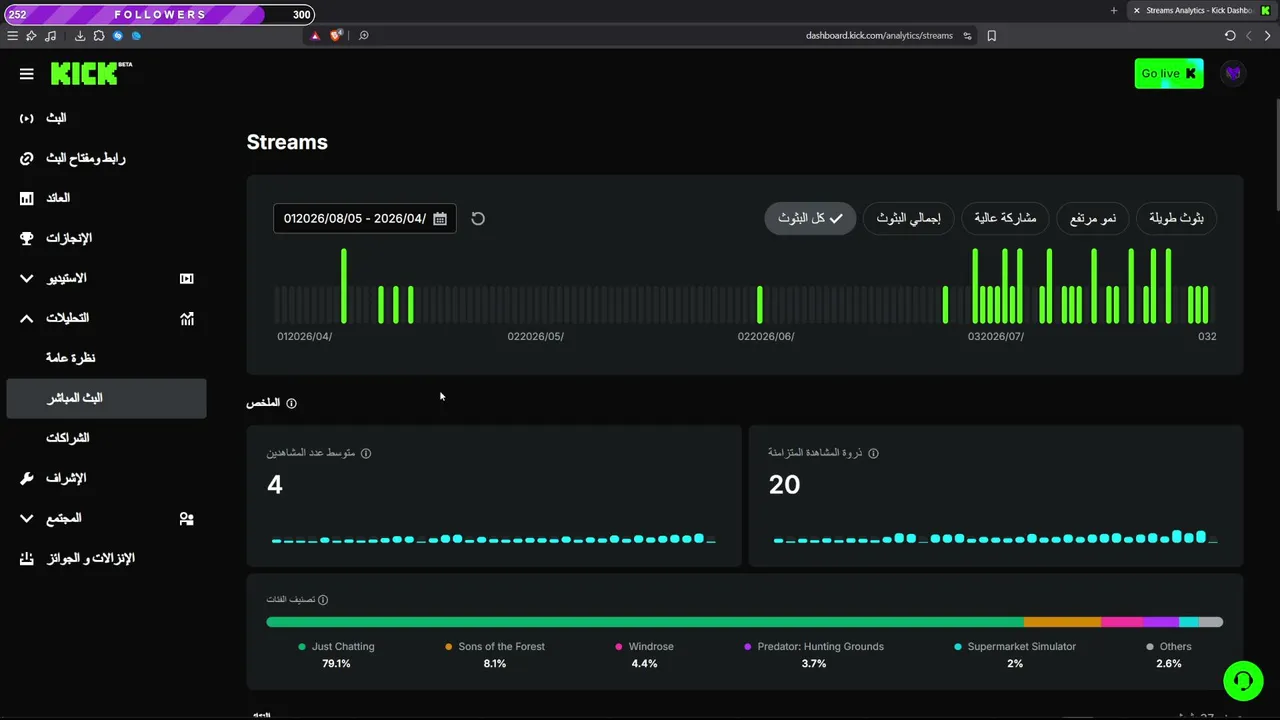Open the profile avatar menu
The image size is (1280, 720).
[1233, 73]
